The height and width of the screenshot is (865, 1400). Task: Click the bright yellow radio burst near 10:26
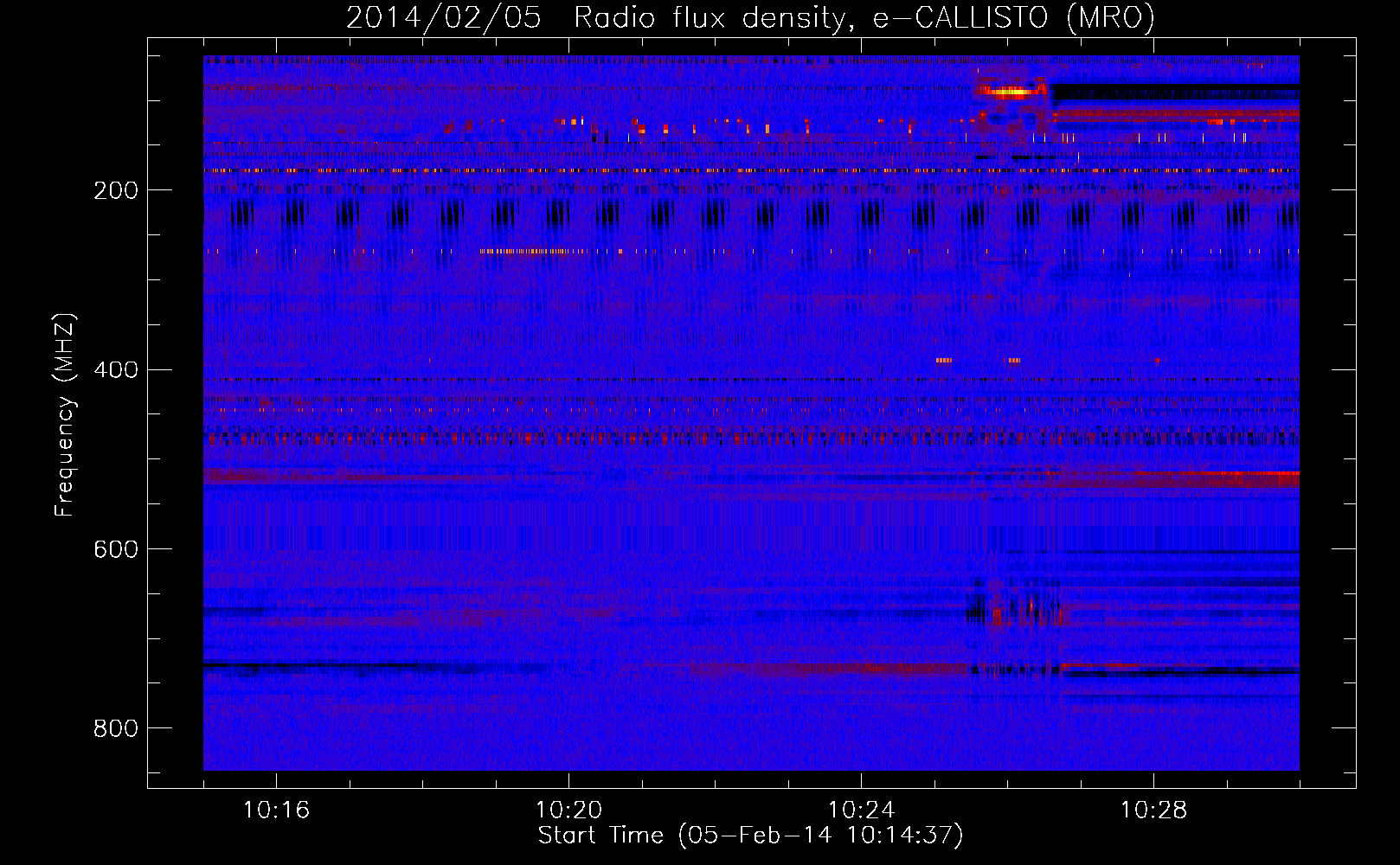1010,91
